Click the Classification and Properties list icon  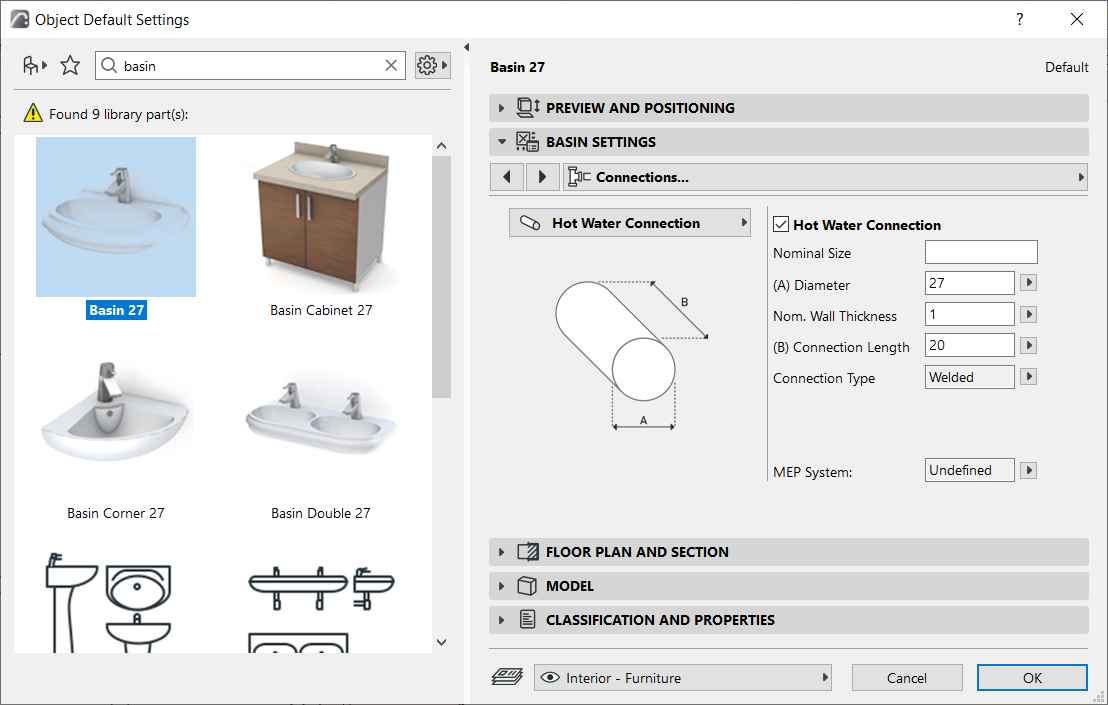[x=527, y=619]
